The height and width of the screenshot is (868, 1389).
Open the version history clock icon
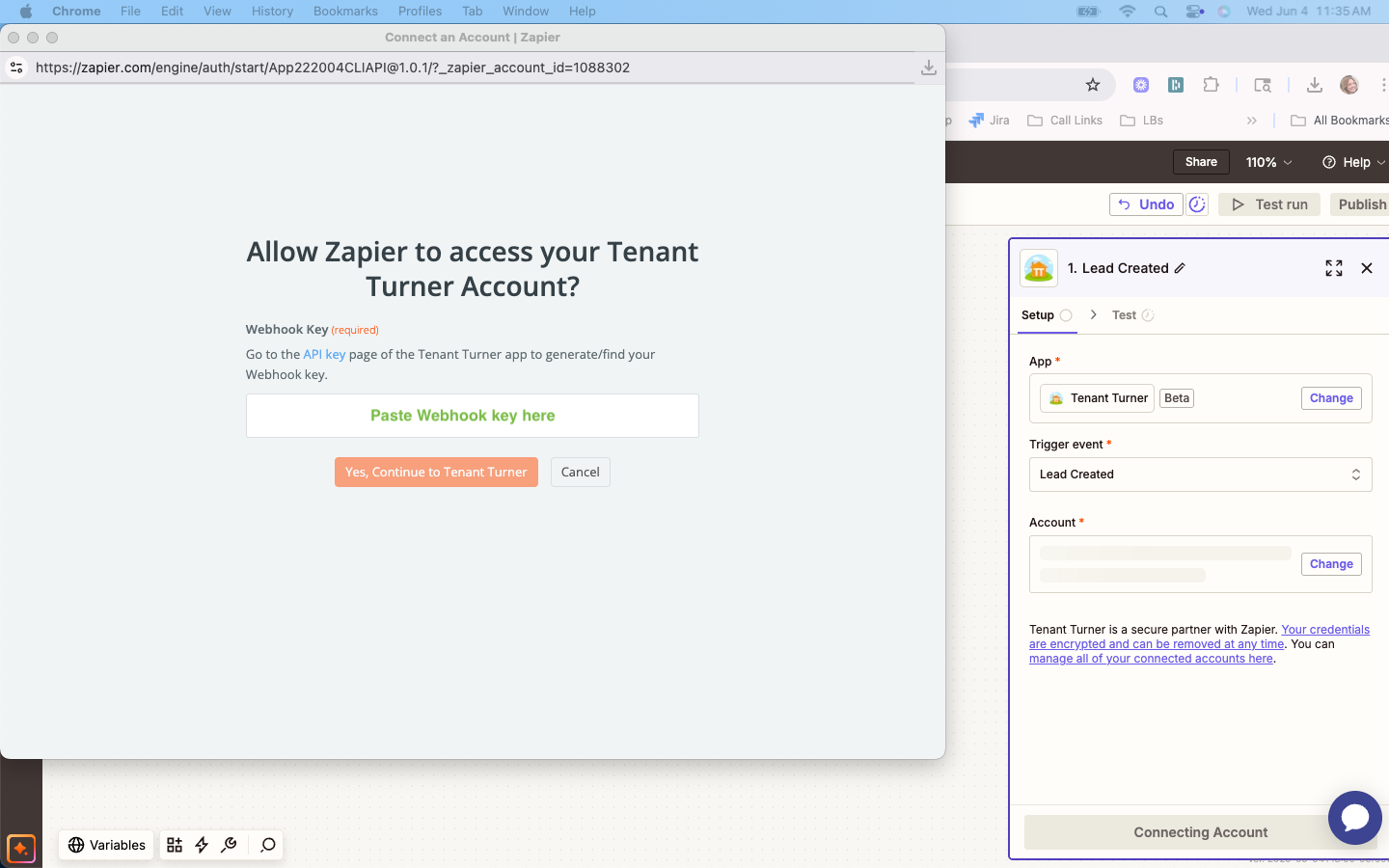tap(1197, 204)
